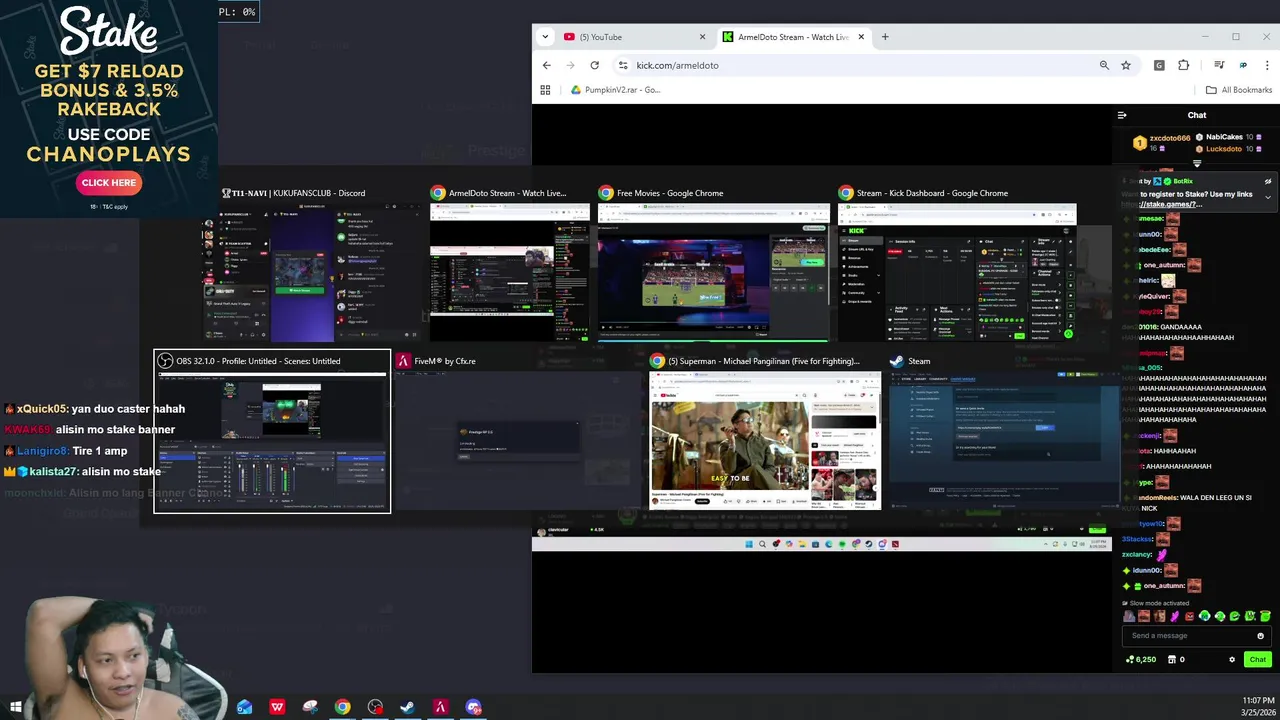Open the All Bookmarks folder
Viewport: 1280px width, 720px height.
(x=1238, y=90)
